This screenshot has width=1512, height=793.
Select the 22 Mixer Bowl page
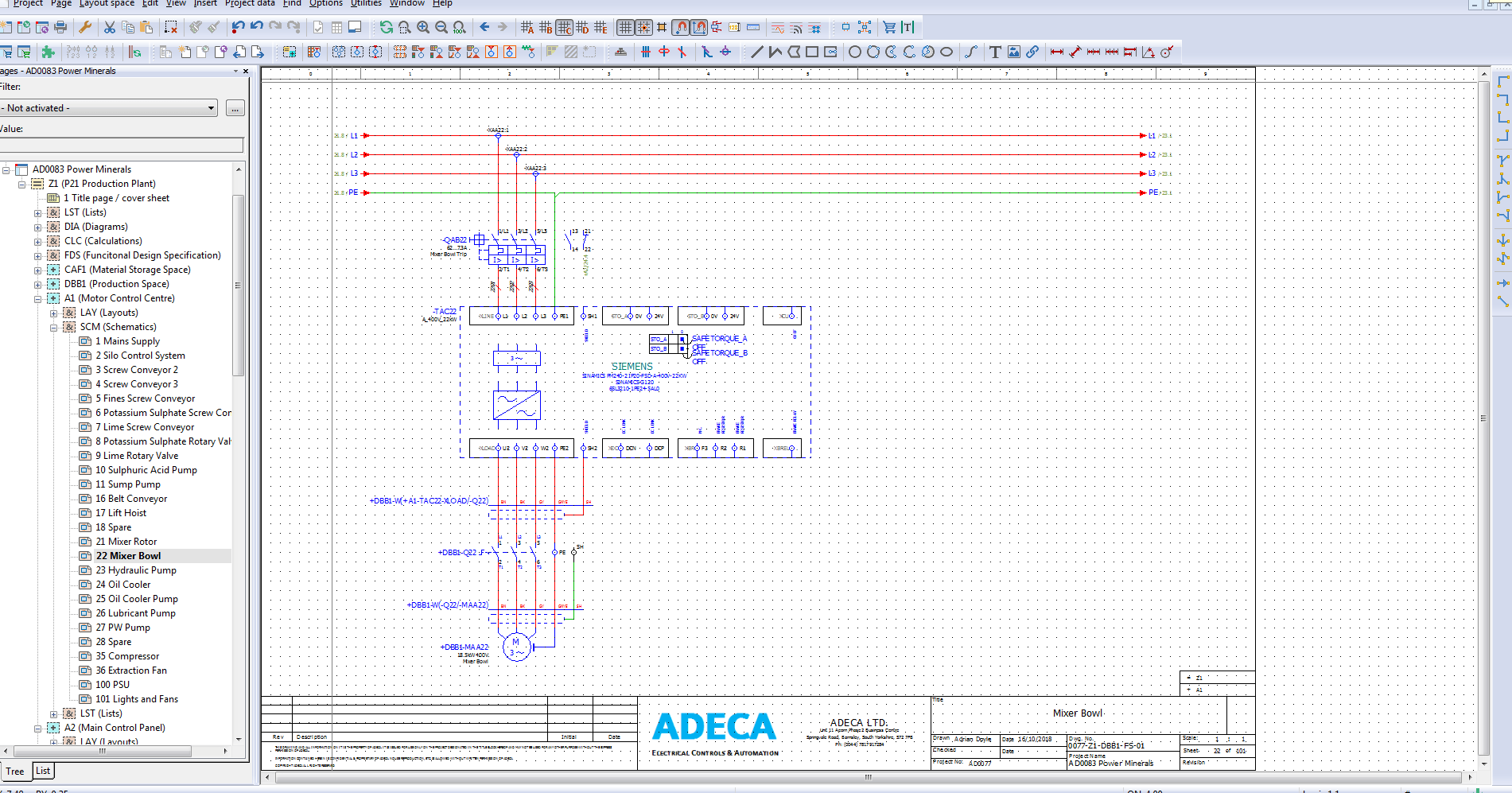(130, 555)
